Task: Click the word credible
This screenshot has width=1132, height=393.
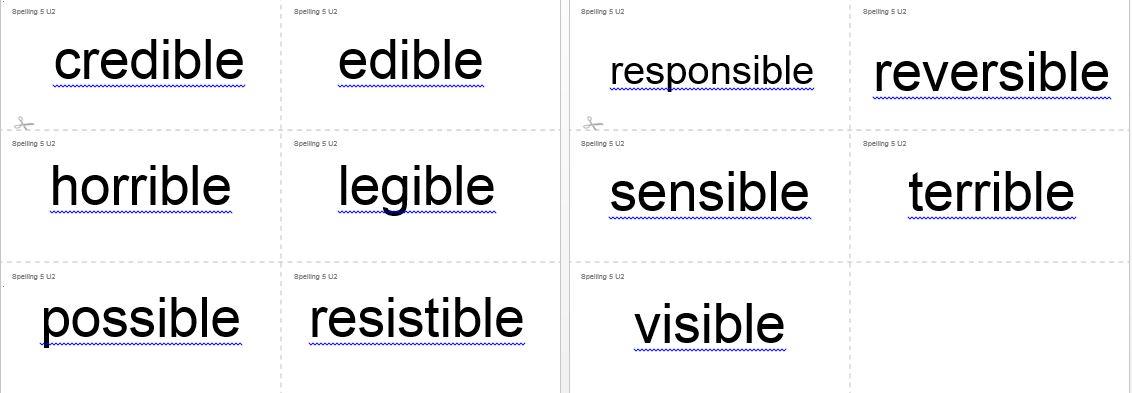Action: click(149, 61)
